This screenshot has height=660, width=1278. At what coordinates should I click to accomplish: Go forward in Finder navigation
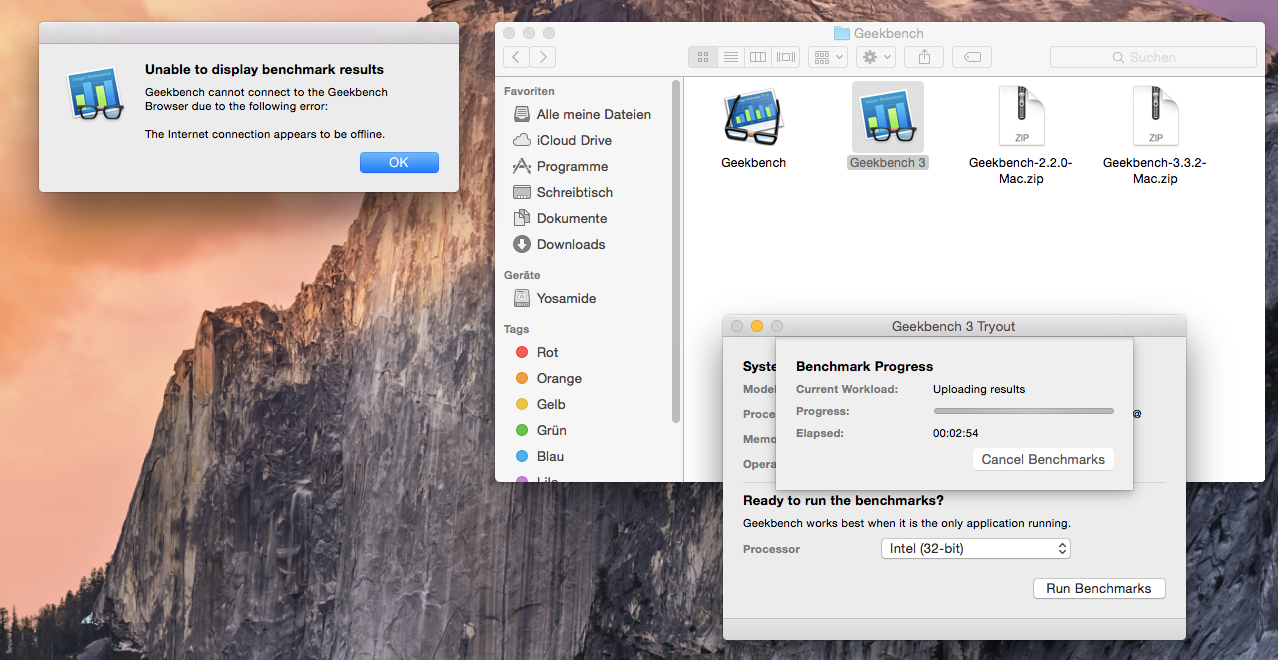point(543,57)
